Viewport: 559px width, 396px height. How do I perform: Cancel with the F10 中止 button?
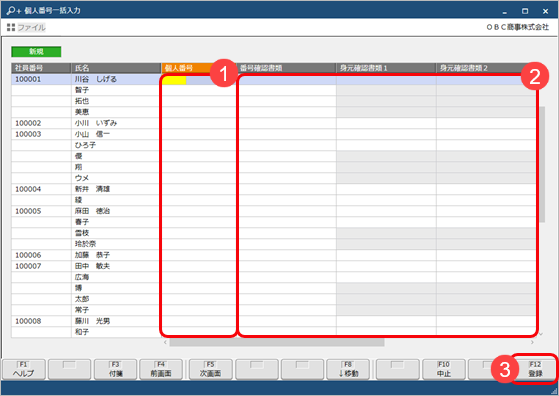(444, 369)
